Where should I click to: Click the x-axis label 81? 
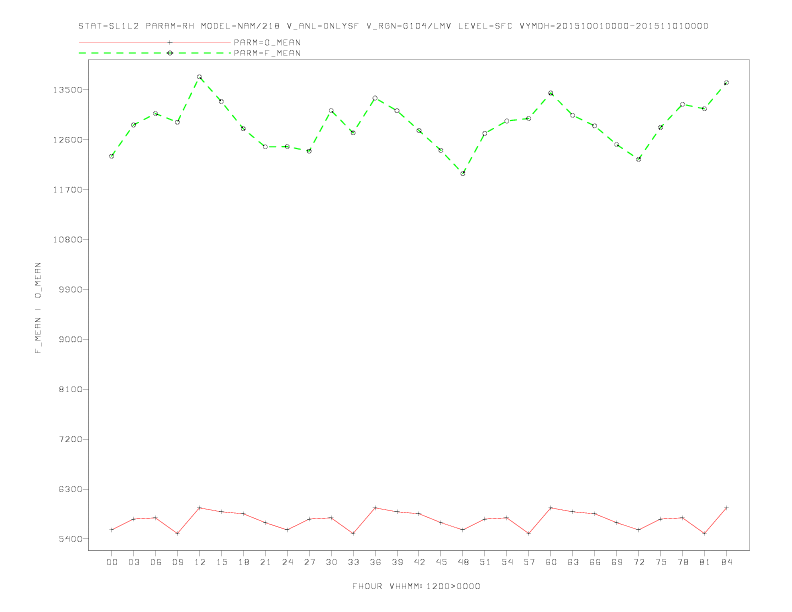(x=705, y=562)
